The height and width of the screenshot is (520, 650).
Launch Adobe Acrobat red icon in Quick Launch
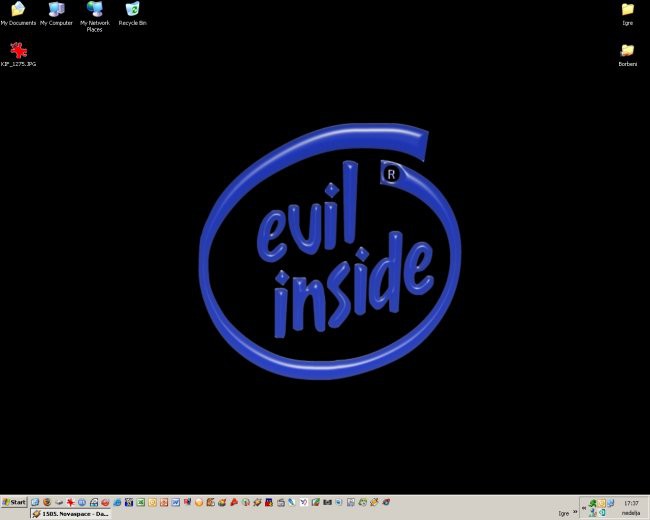tap(234, 502)
